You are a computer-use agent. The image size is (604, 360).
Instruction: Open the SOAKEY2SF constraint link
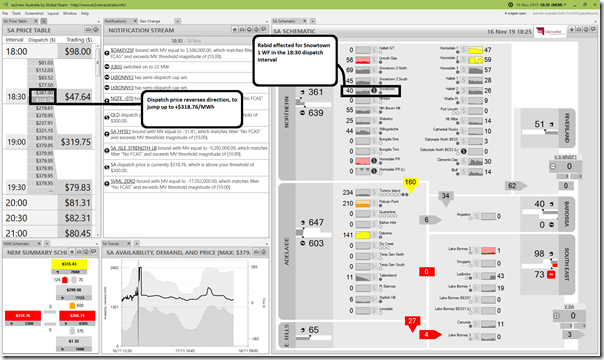click(x=122, y=50)
